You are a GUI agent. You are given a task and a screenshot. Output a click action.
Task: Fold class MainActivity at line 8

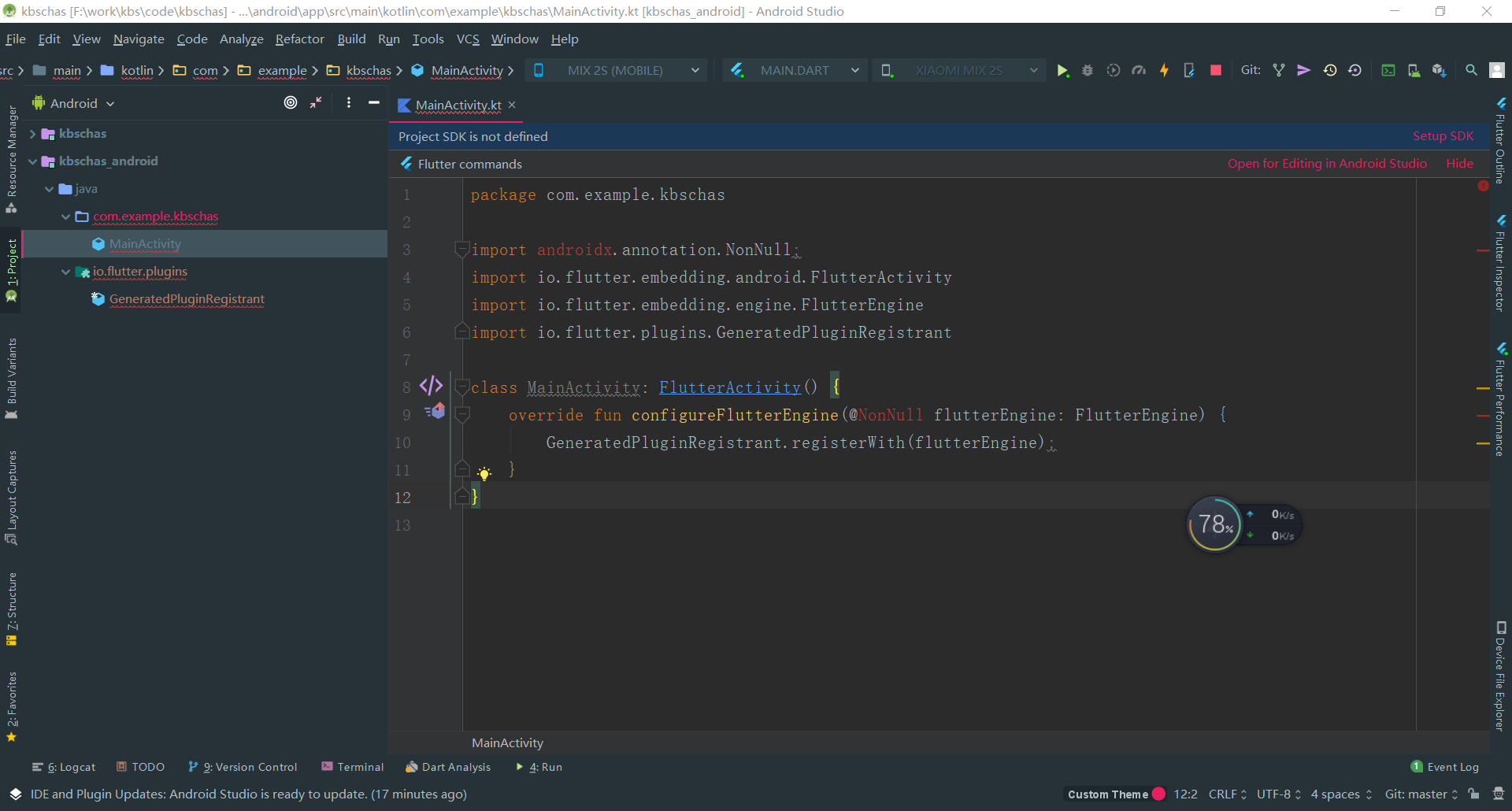tap(462, 387)
